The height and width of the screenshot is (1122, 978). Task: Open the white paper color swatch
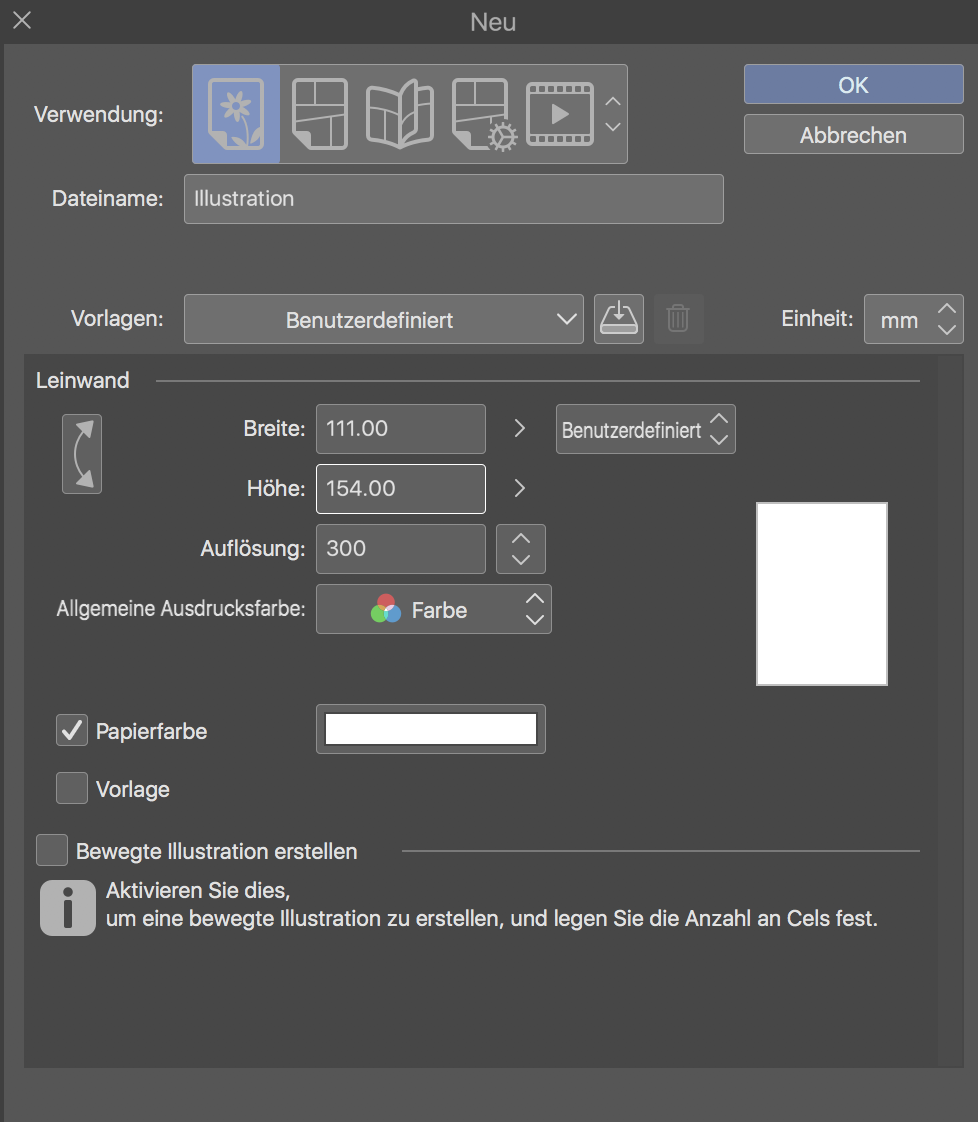[431, 729]
